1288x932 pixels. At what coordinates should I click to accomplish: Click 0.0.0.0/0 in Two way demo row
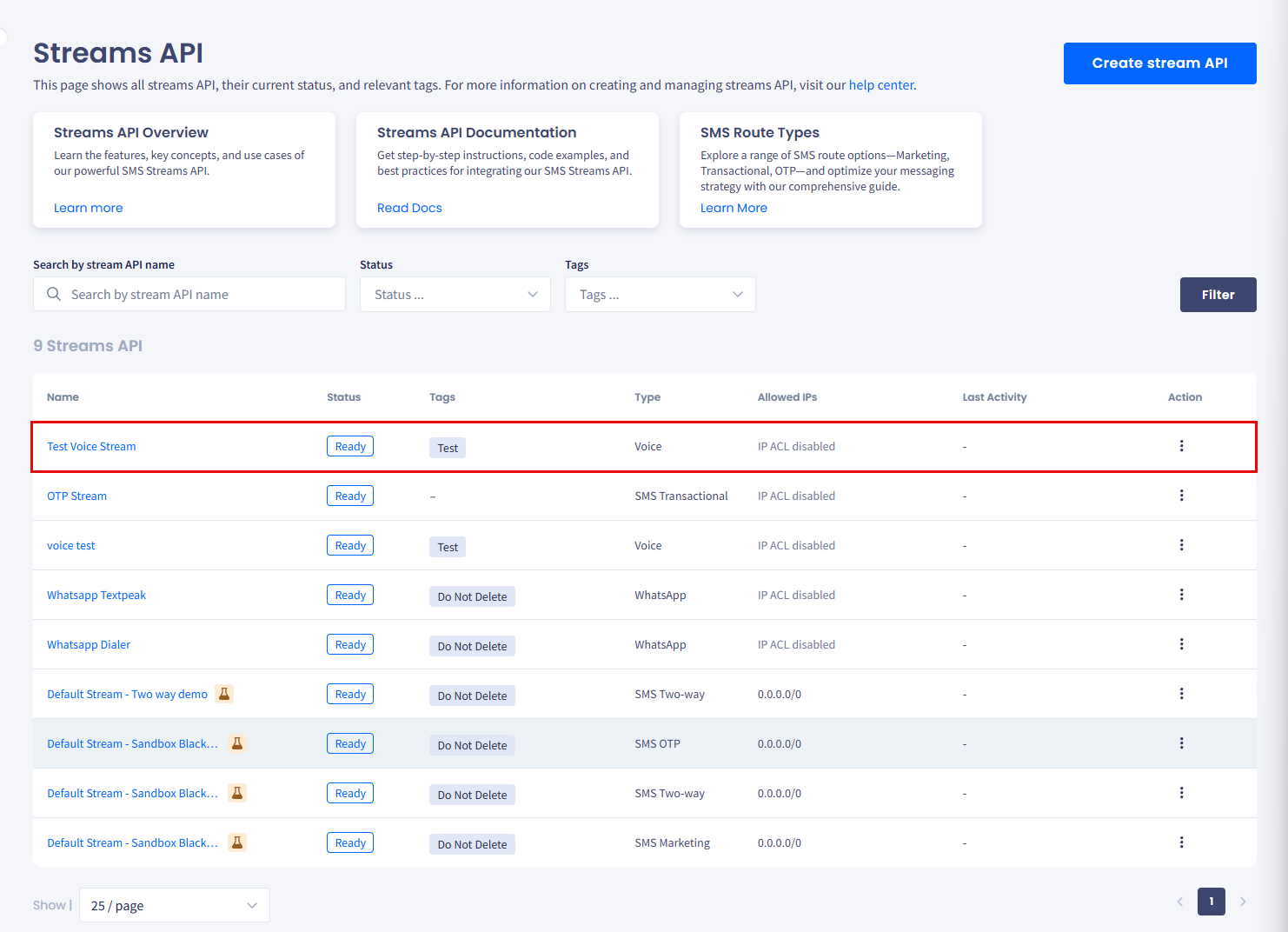pyautogui.click(x=780, y=694)
